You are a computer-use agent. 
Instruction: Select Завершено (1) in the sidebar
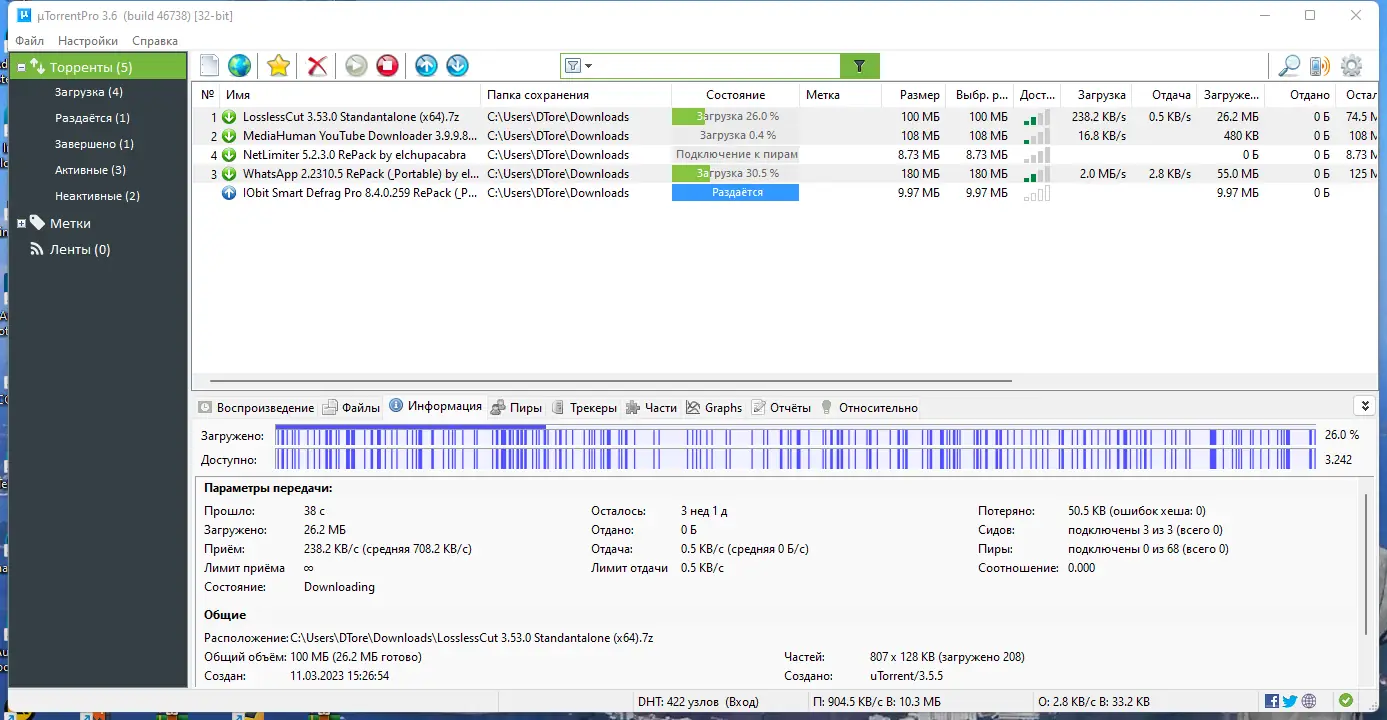[94, 144]
